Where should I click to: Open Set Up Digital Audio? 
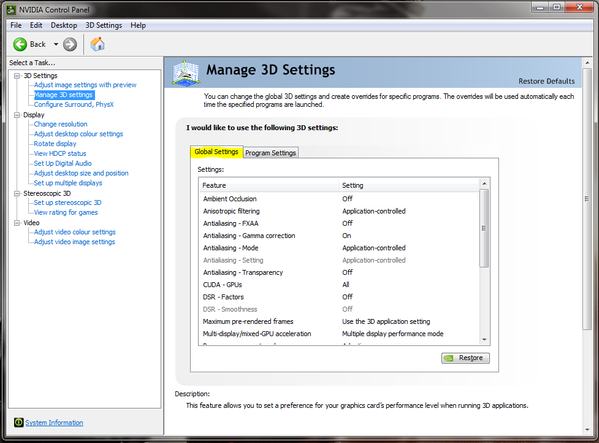click(x=63, y=163)
